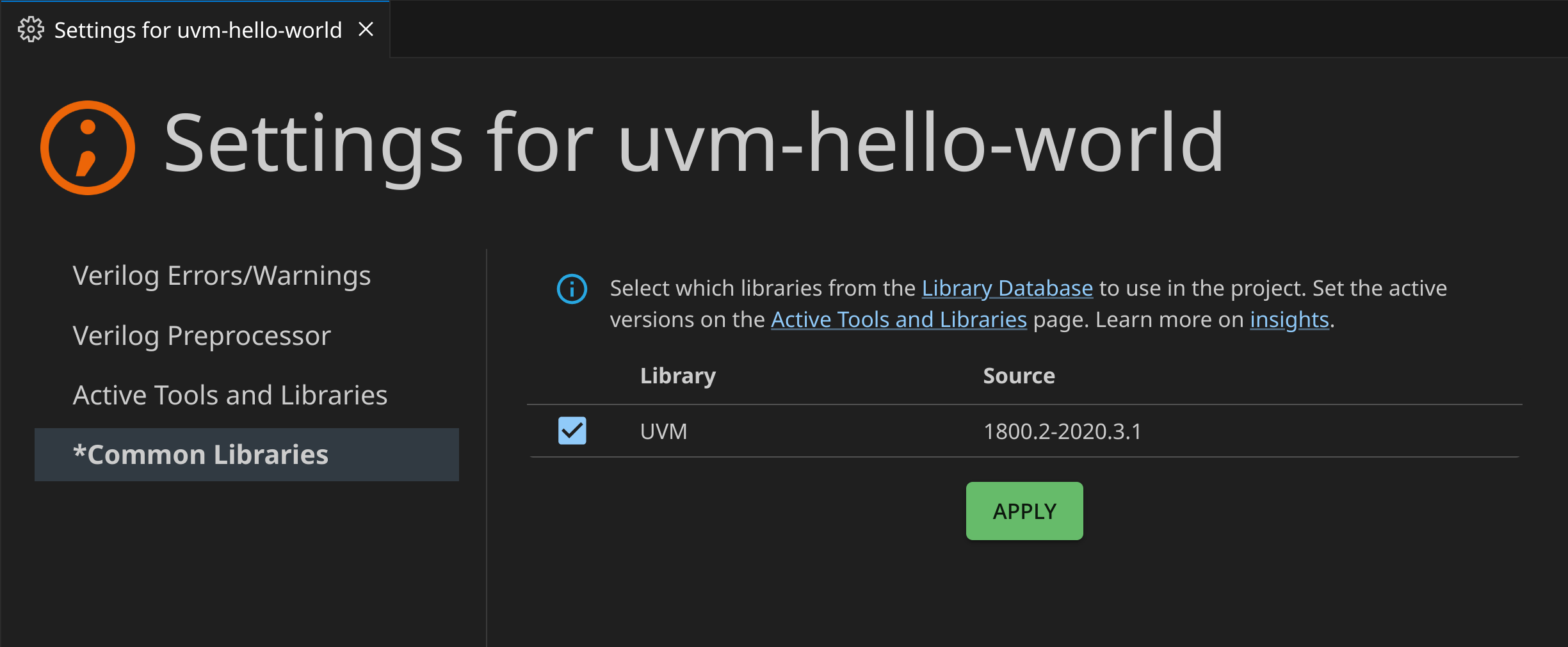Select the Common Libraries sidebar entry
This screenshot has width=1568, height=647.
pyautogui.click(x=201, y=455)
